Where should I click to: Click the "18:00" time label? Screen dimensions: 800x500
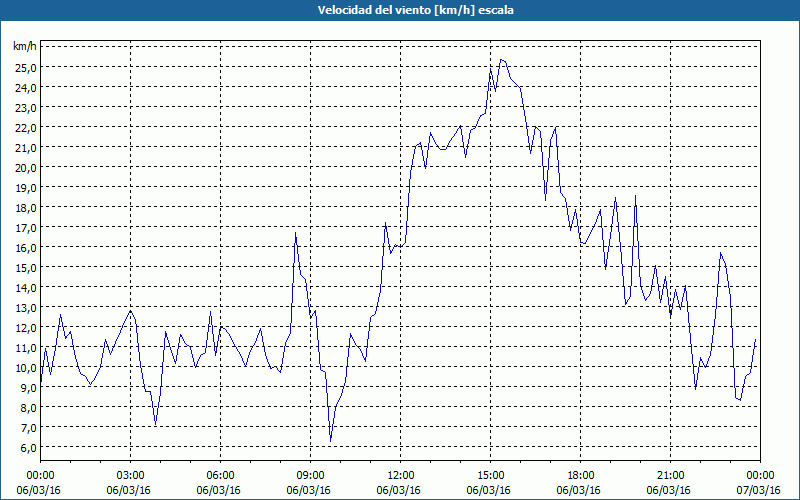(581, 476)
